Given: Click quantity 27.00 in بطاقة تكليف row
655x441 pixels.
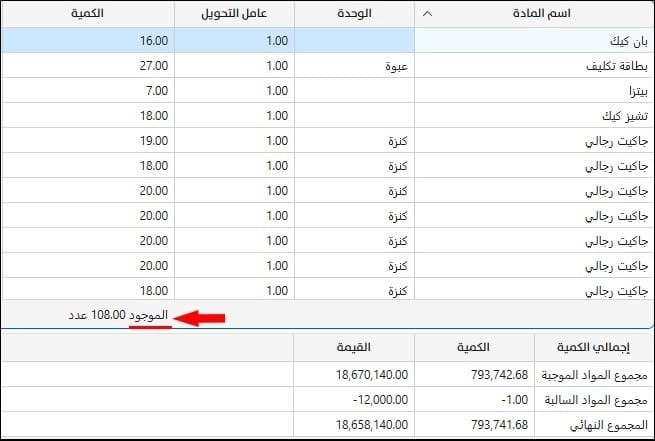Looking at the screenshot, I should tap(88, 66).
